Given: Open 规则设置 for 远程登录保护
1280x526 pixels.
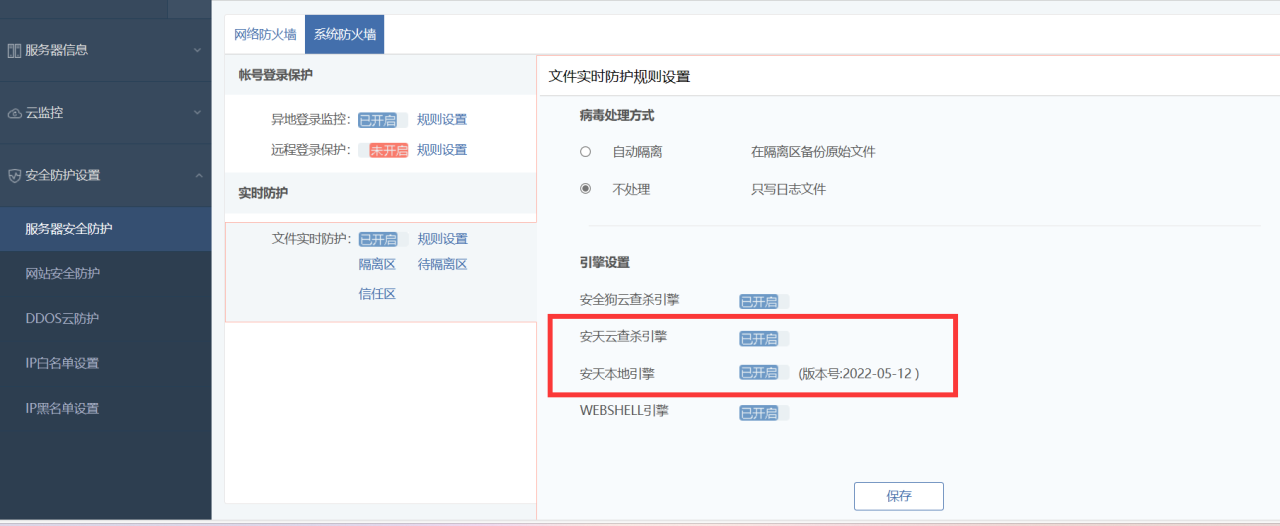Looking at the screenshot, I should click(442, 150).
